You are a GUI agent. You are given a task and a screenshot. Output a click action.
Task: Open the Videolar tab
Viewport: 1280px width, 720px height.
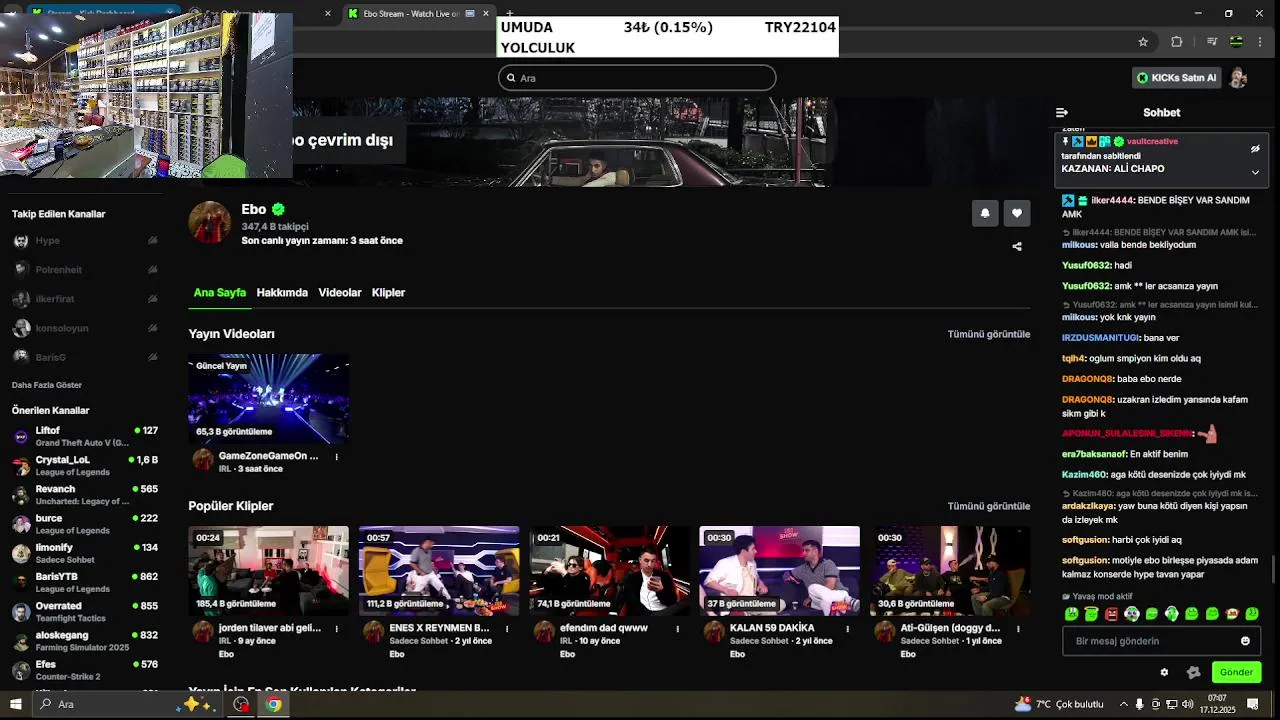[x=340, y=293]
